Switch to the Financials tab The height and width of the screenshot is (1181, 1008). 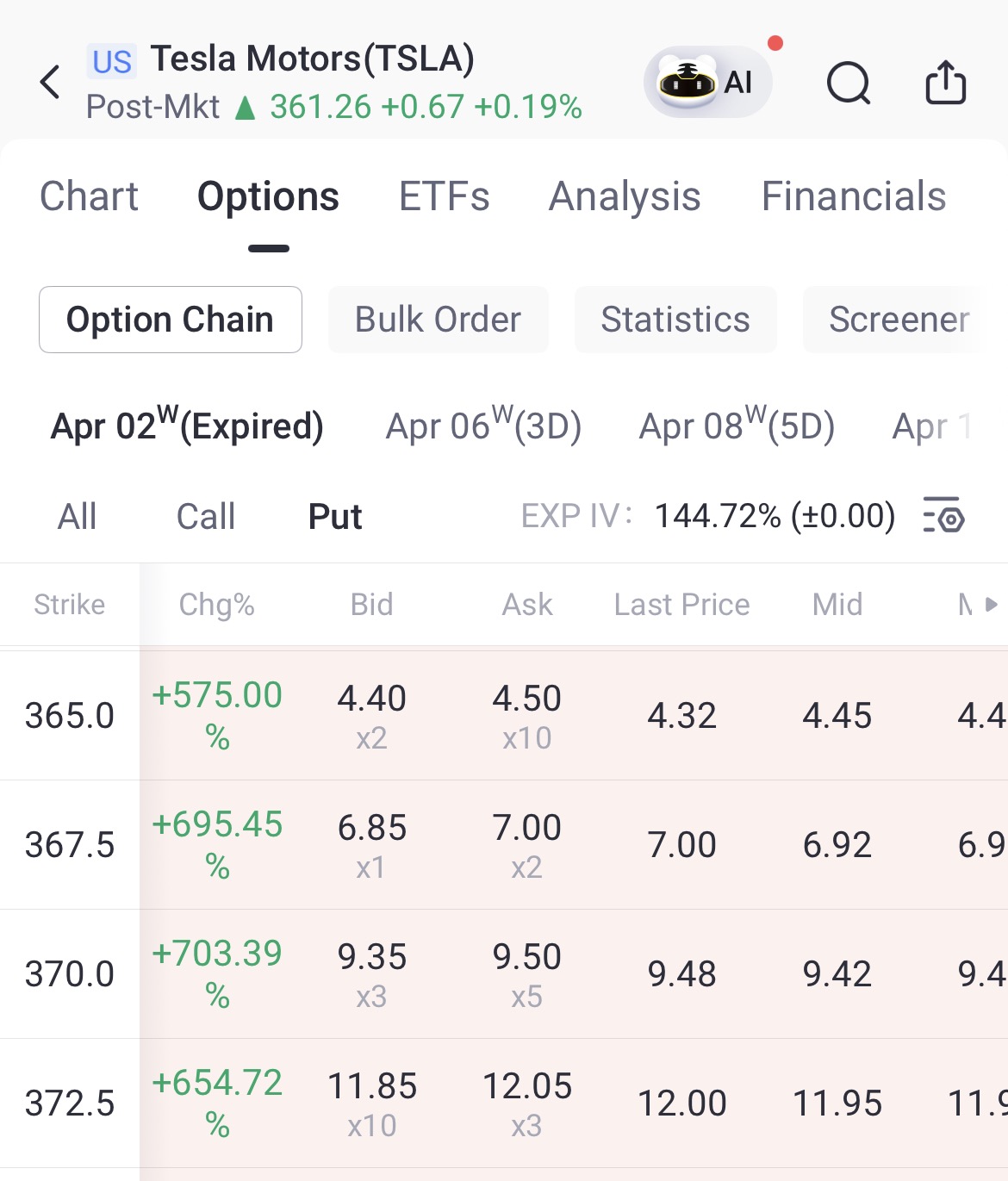[853, 196]
